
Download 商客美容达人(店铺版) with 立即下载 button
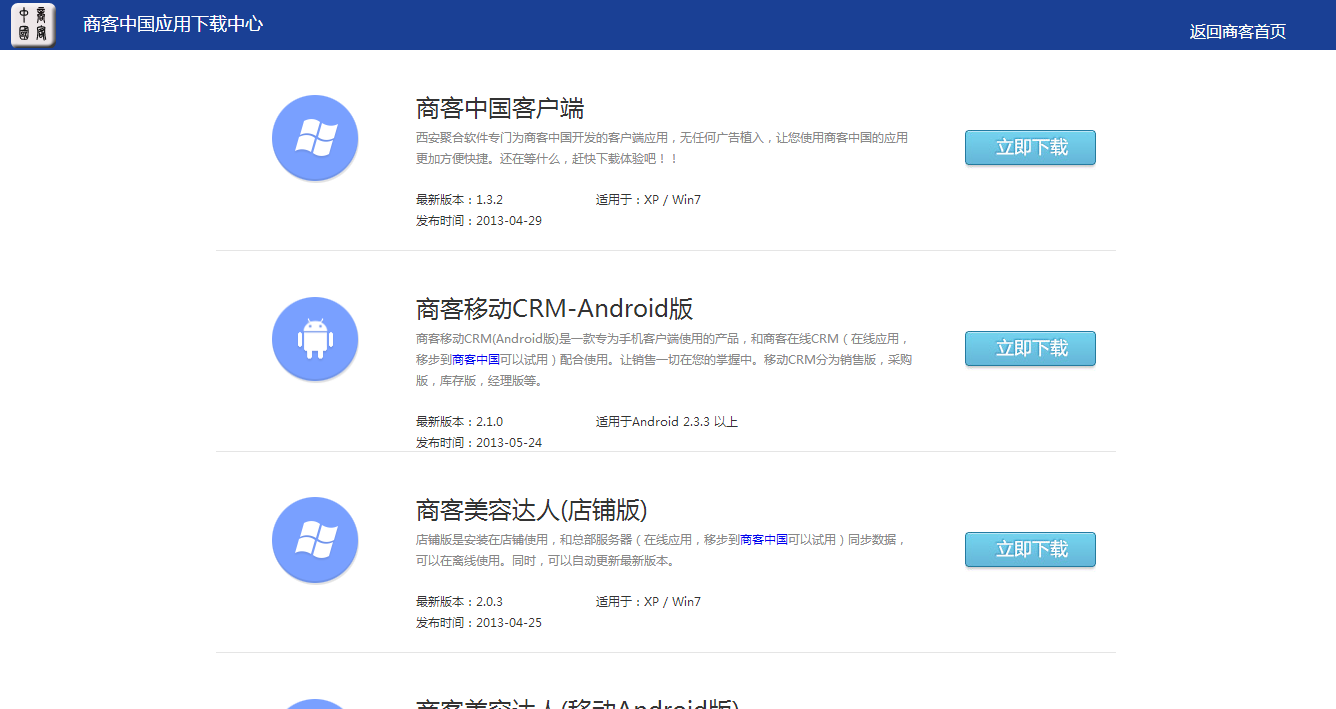[x=1030, y=549]
